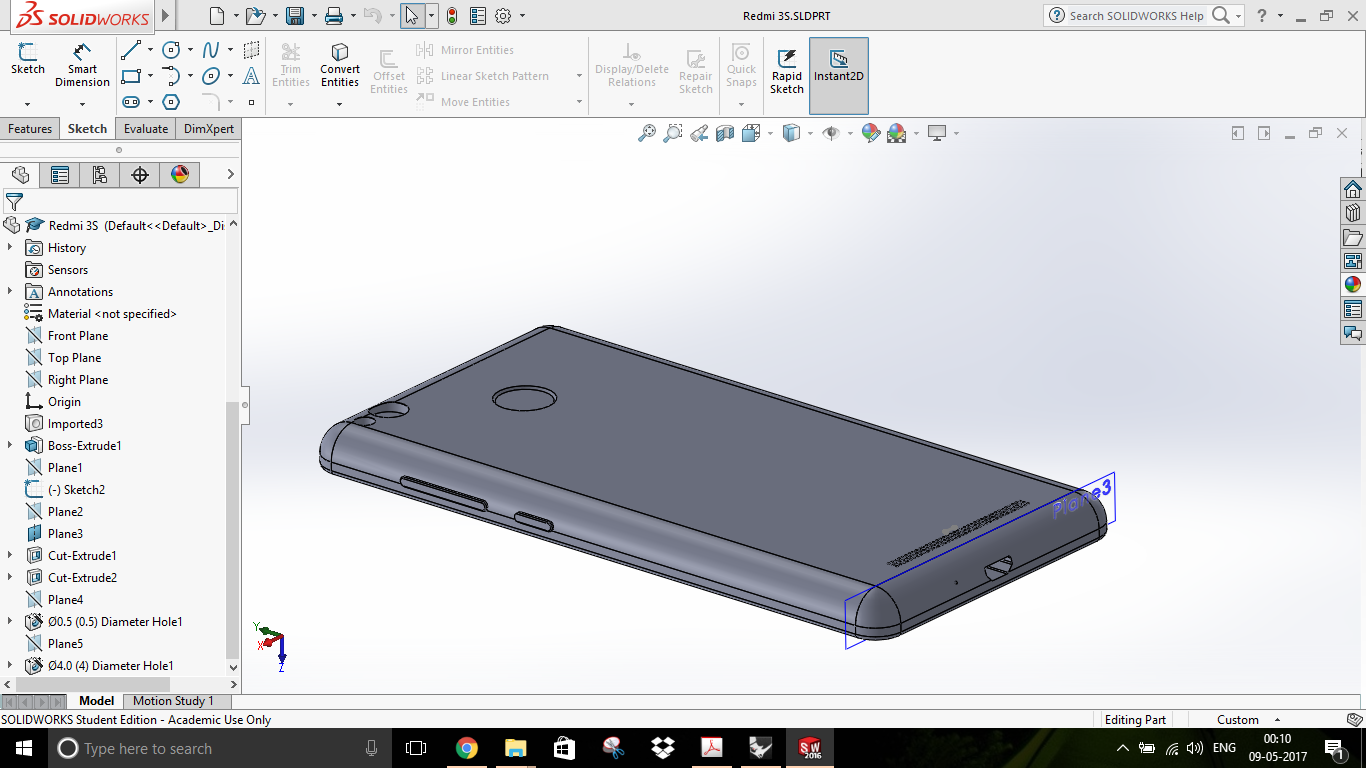The width and height of the screenshot is (1366, 768).
Task: Click the Zoom to Fit icon
Action: click(647, 133)
